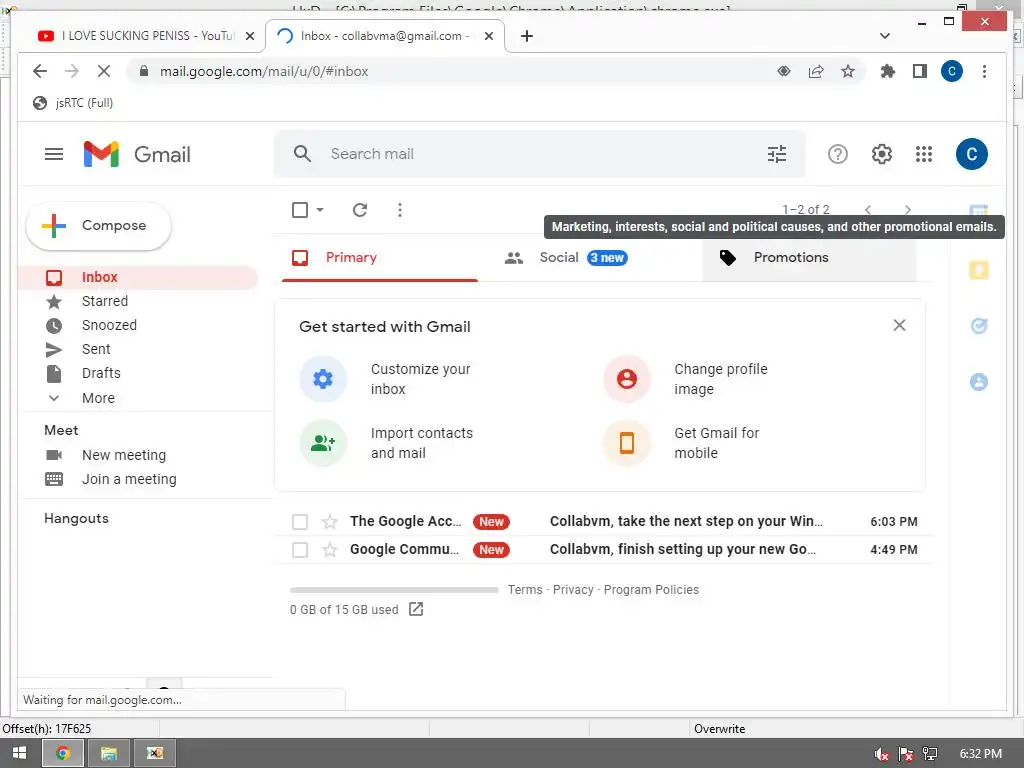Image resolution: width=1024 pixels, height=768 pixels.
Task: Open the Google apps grid
Action: pos(923,154)
